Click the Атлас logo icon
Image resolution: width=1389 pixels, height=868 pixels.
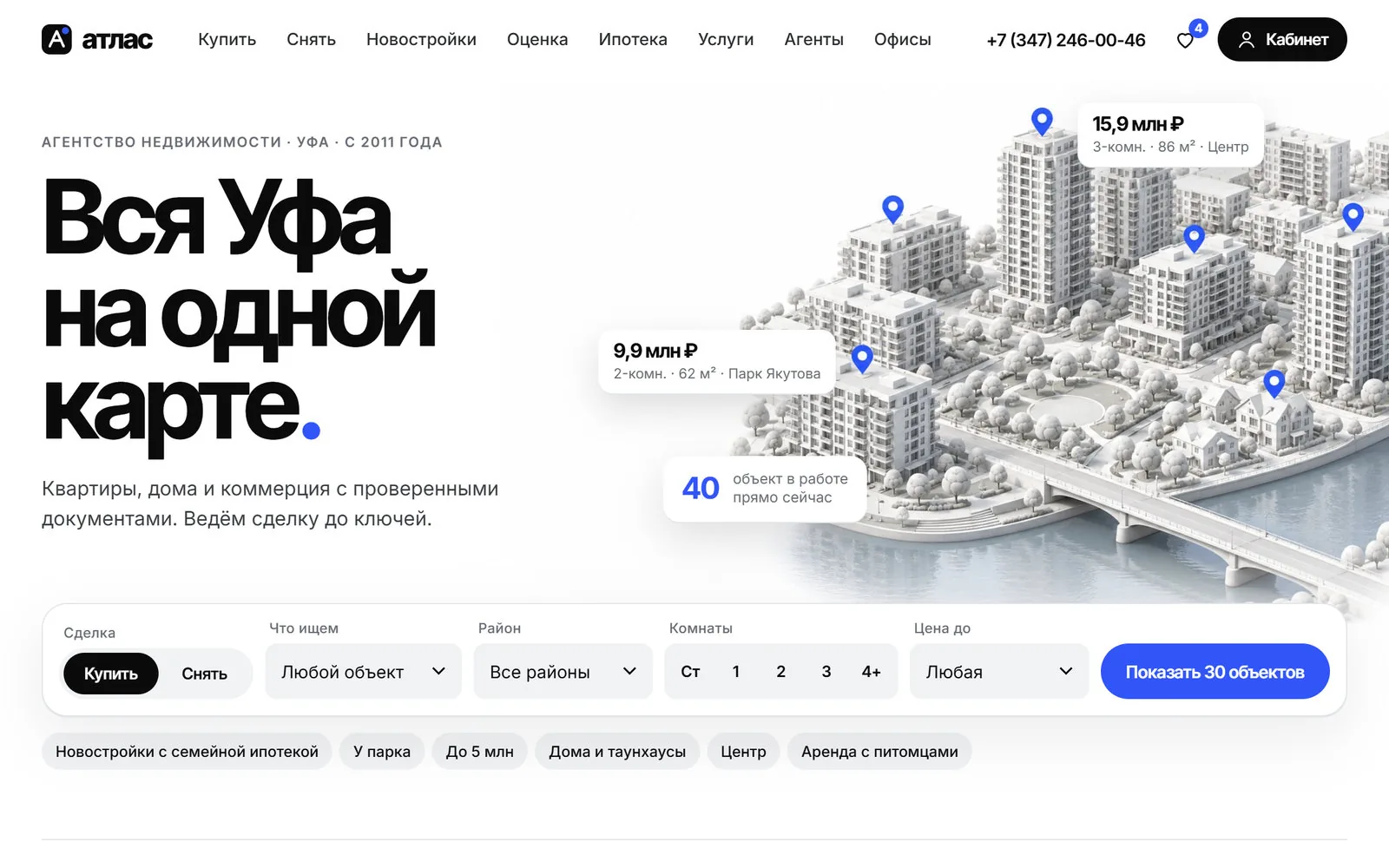[x=56, y=39]
